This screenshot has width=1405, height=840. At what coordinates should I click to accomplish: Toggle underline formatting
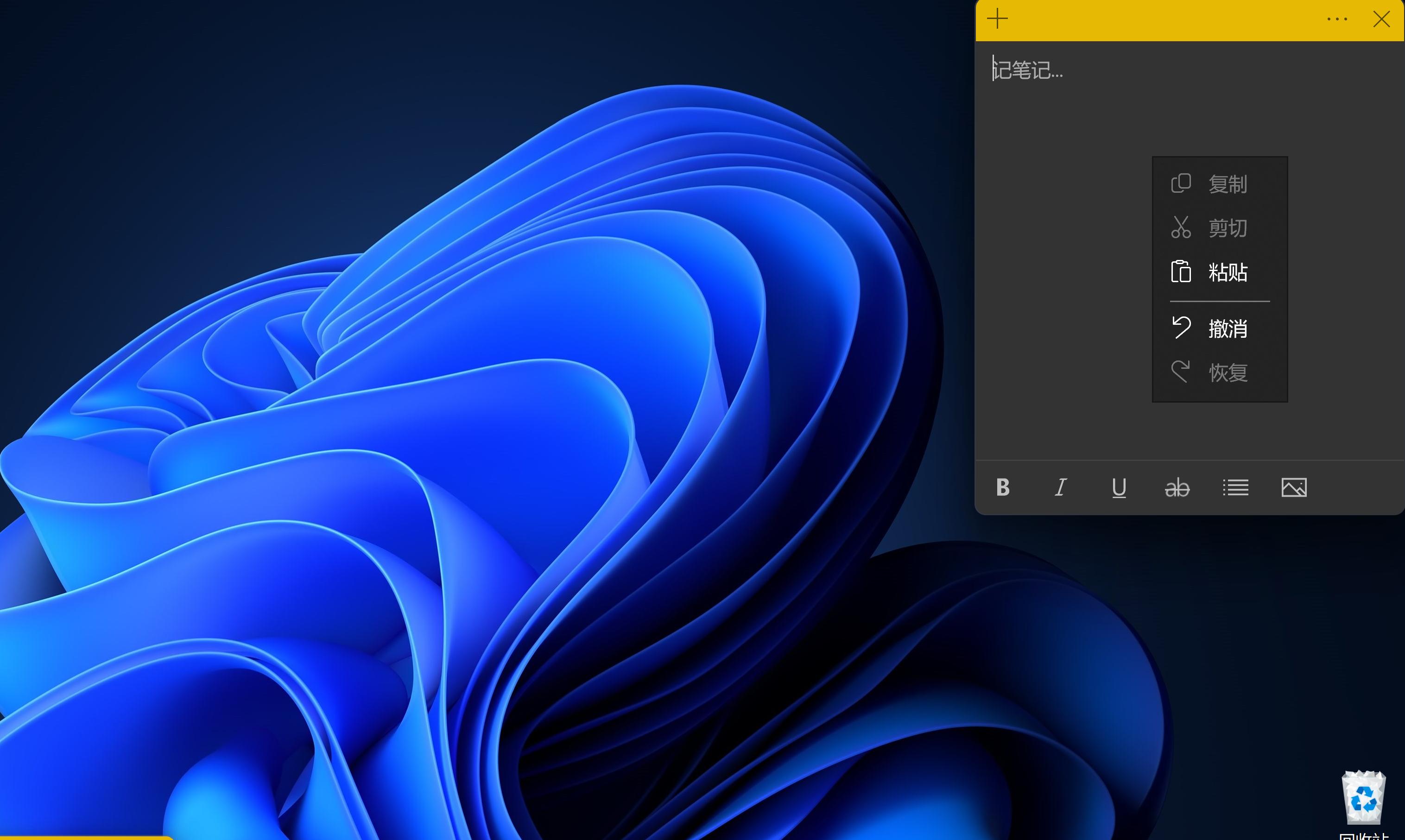point(1119,487)
